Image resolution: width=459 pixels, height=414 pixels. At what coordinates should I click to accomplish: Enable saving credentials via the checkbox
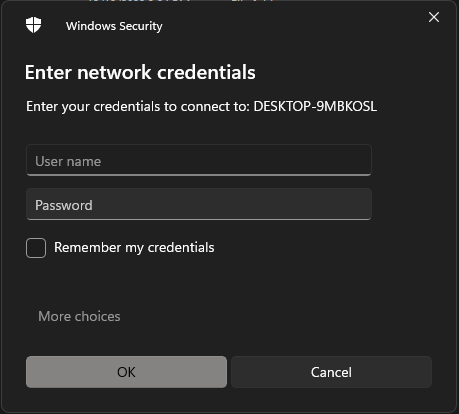click(36, 248)
